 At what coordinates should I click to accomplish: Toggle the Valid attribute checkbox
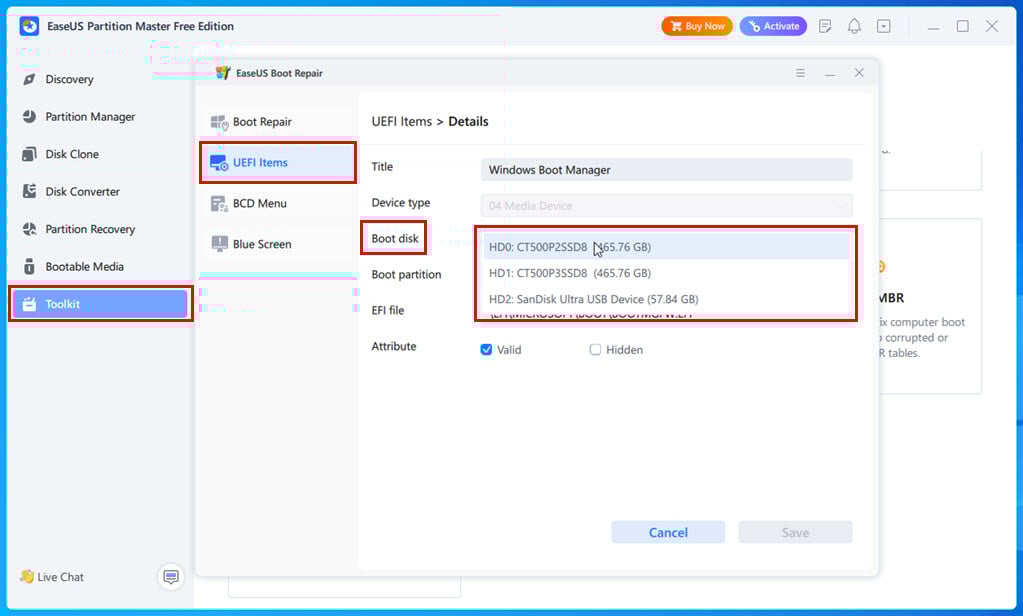(x=486, y=350)
